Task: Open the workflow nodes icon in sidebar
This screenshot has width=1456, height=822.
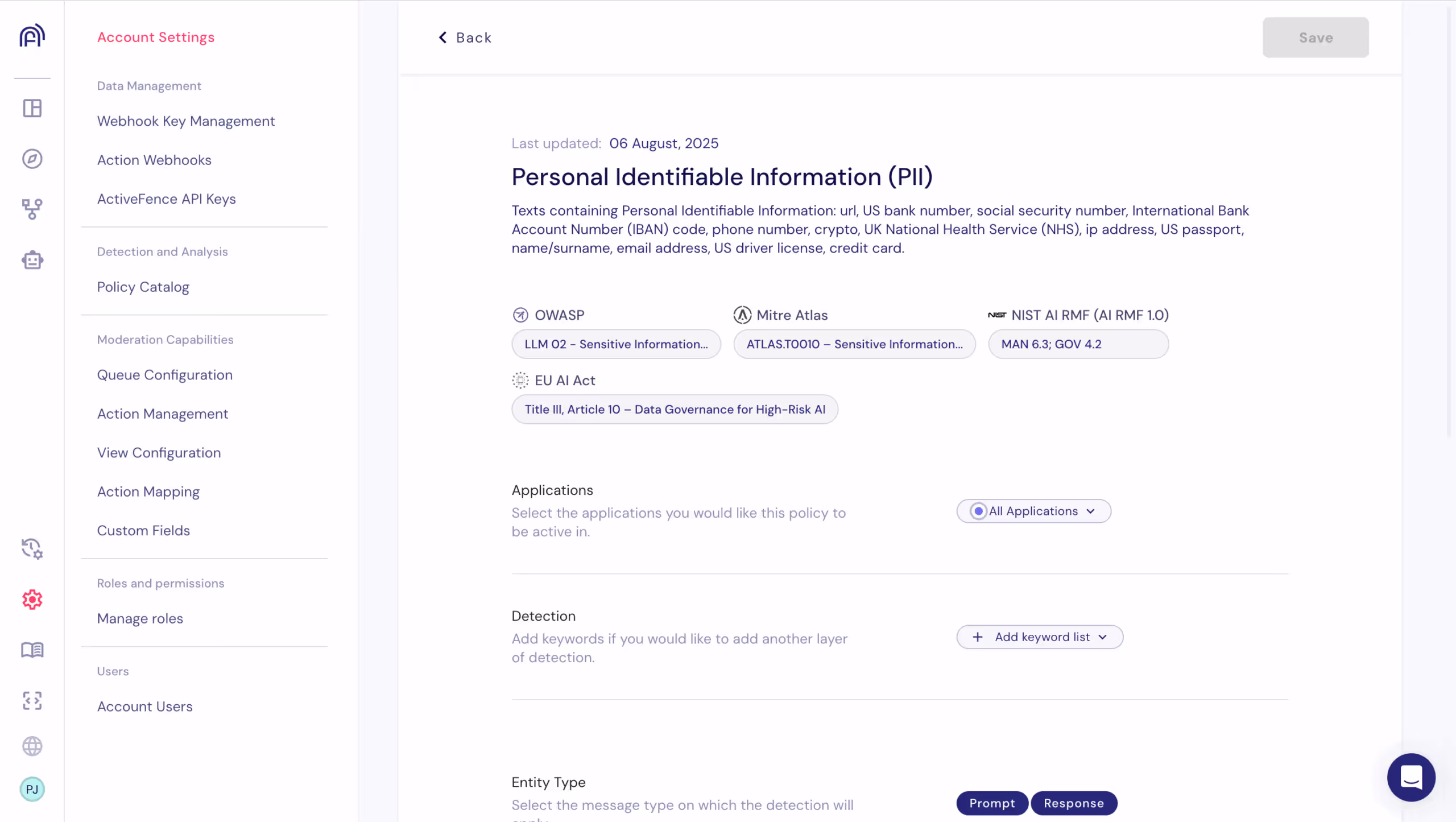Action: tap(32, 209)
